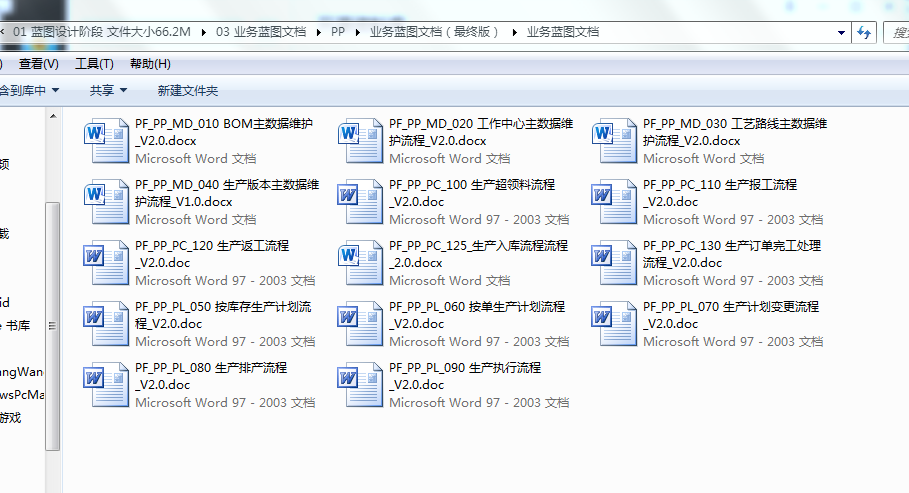Expand the 共享 dropdown in toolbar
Image resolution: width=909 pixels, height=493 pixels.
[x=108, y=90]
